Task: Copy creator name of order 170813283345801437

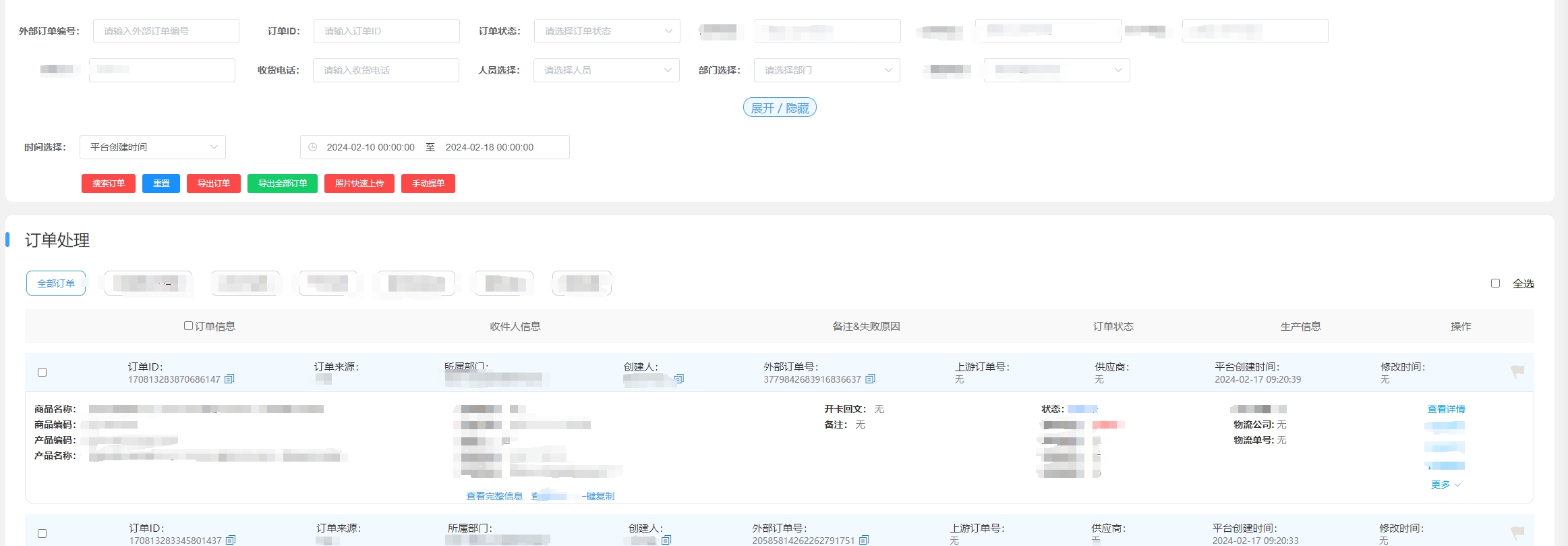Action: pos(666,540)
